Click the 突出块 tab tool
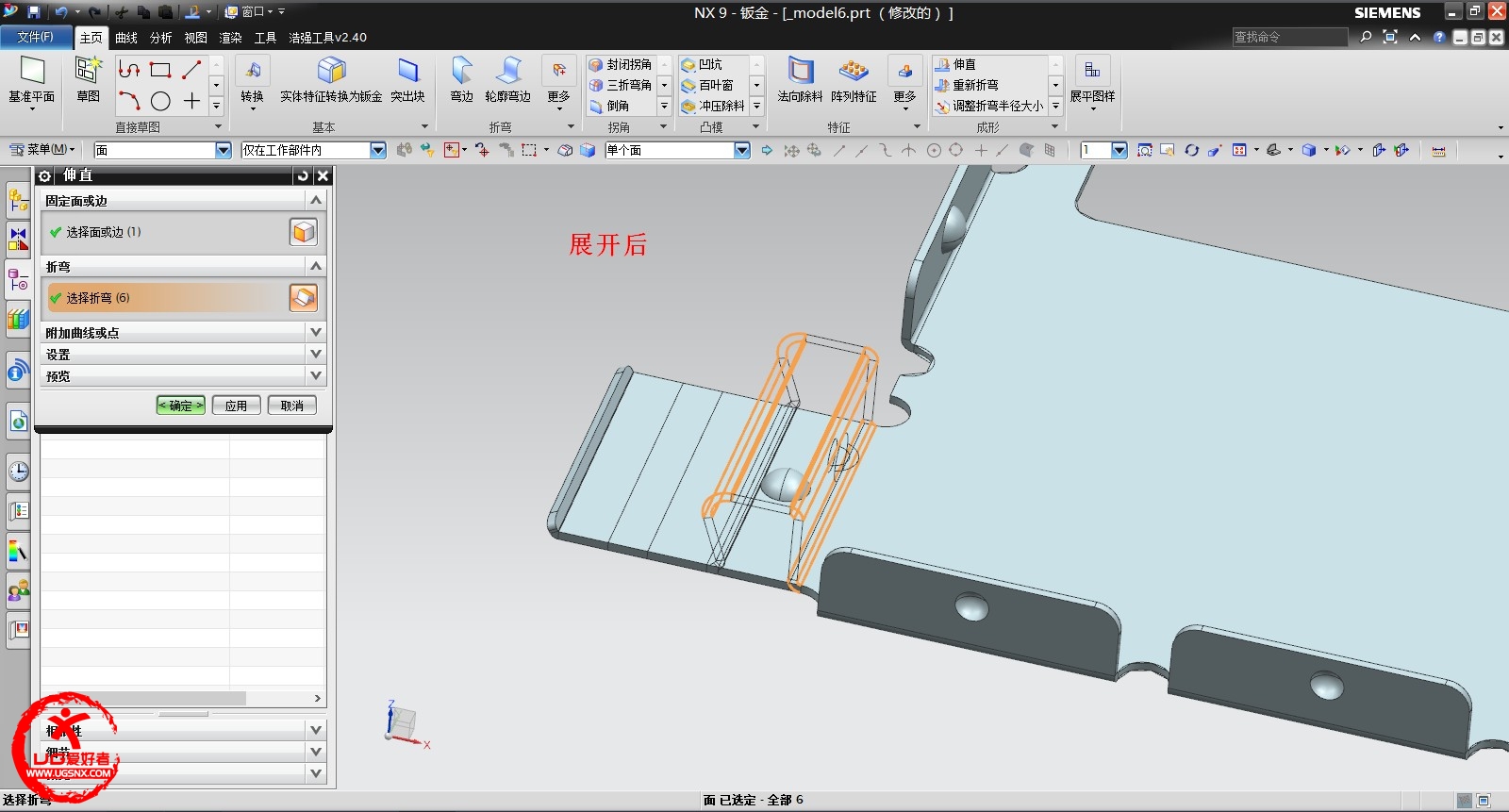 407,81
